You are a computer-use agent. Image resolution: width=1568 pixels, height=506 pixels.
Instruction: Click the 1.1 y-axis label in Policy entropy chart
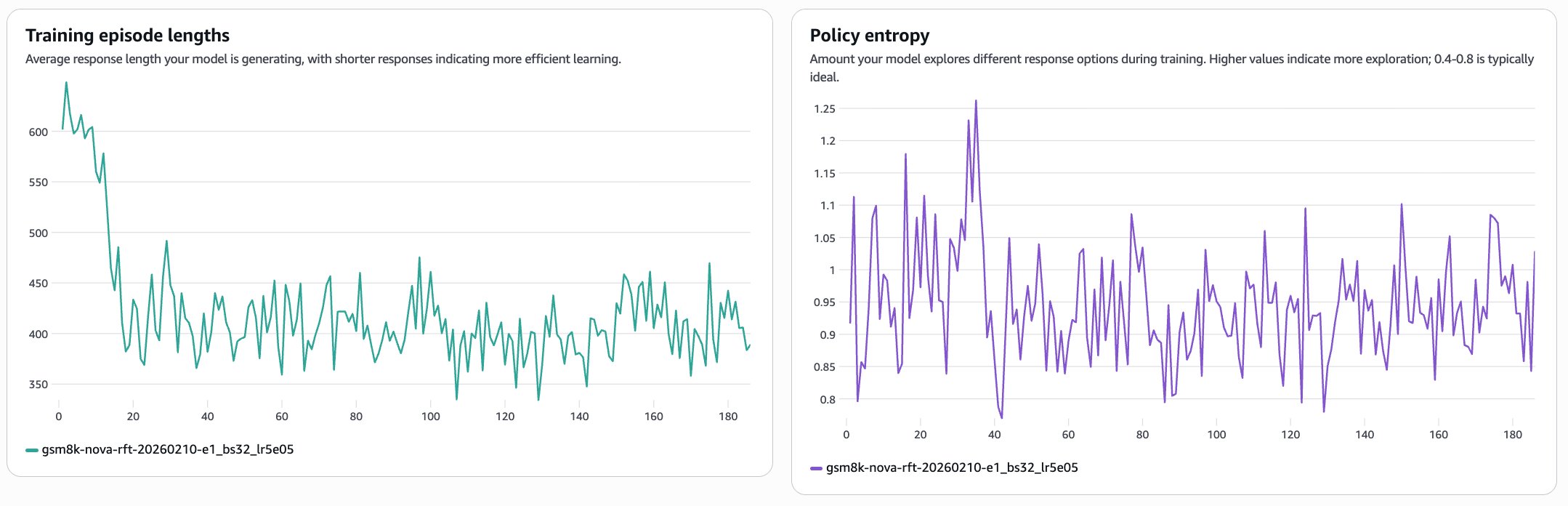[827, 206]
